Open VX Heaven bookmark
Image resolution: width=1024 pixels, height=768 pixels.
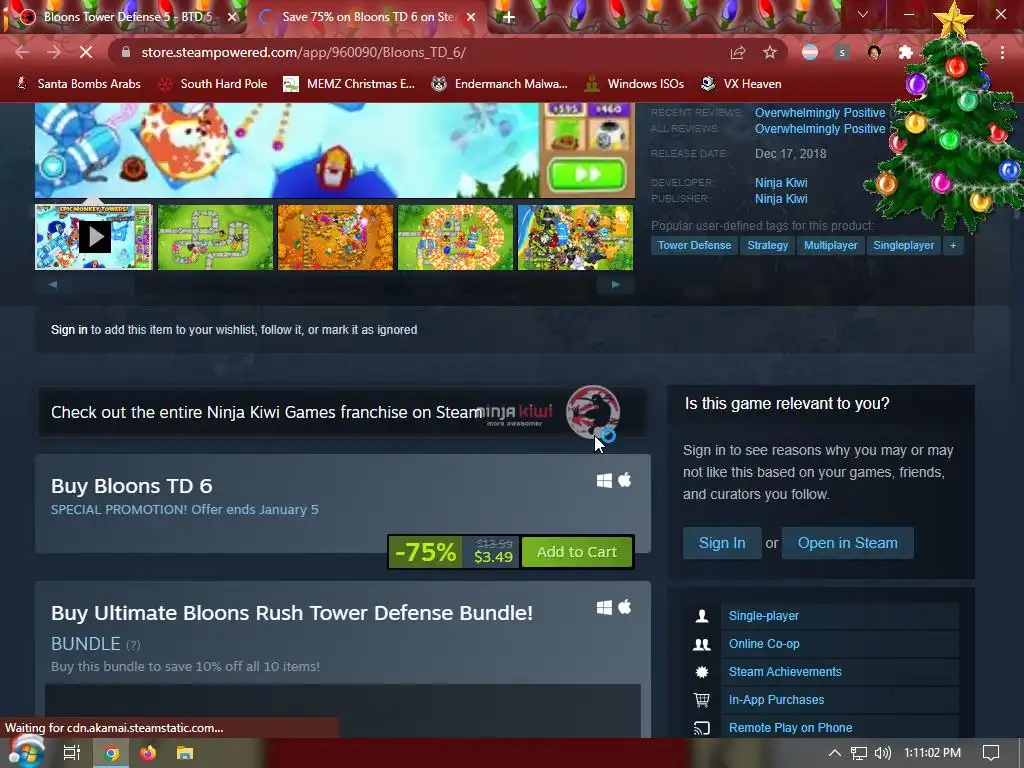click(x=741, y=84)
